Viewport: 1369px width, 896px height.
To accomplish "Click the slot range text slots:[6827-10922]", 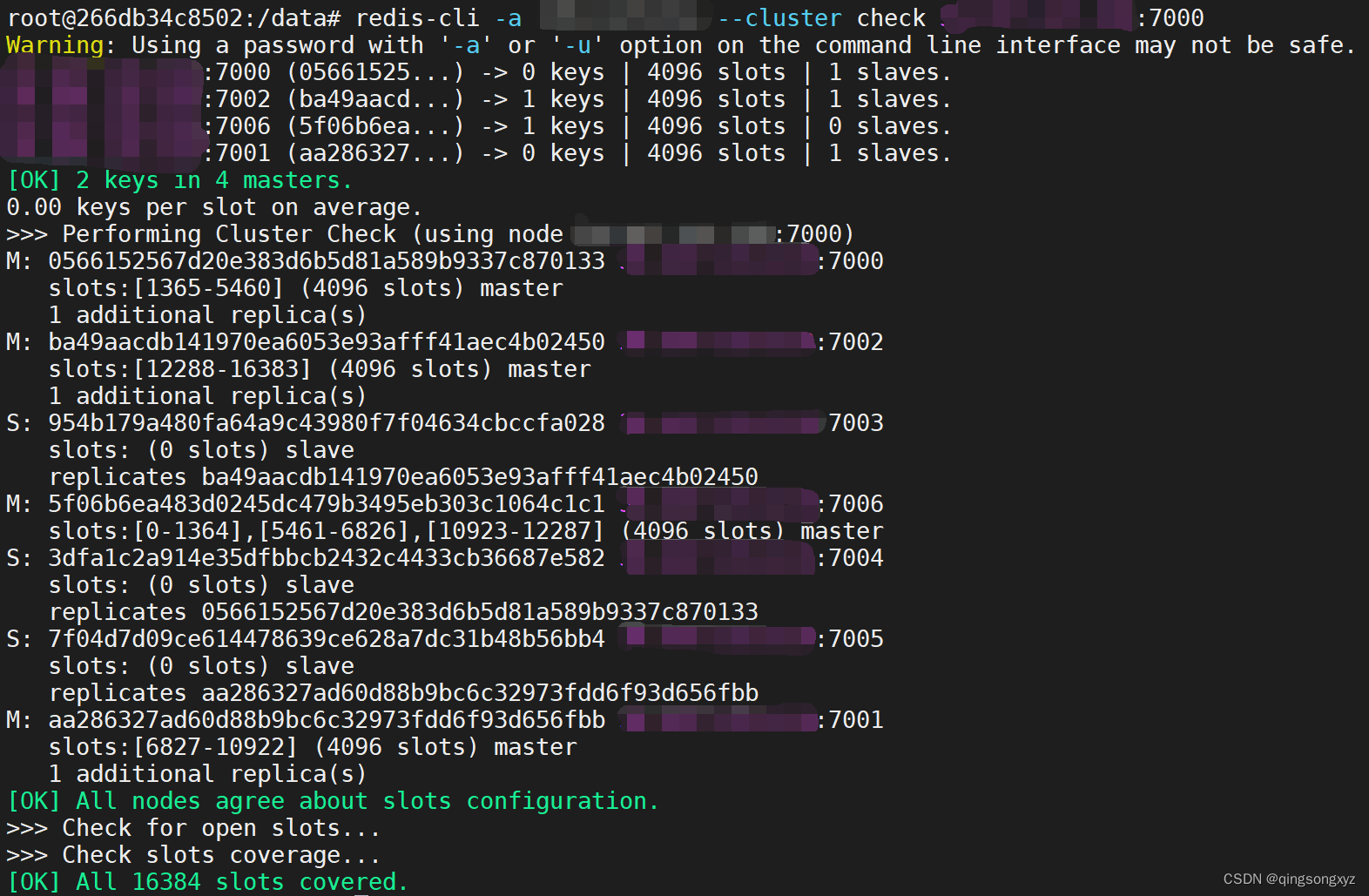I will (173, 747).
